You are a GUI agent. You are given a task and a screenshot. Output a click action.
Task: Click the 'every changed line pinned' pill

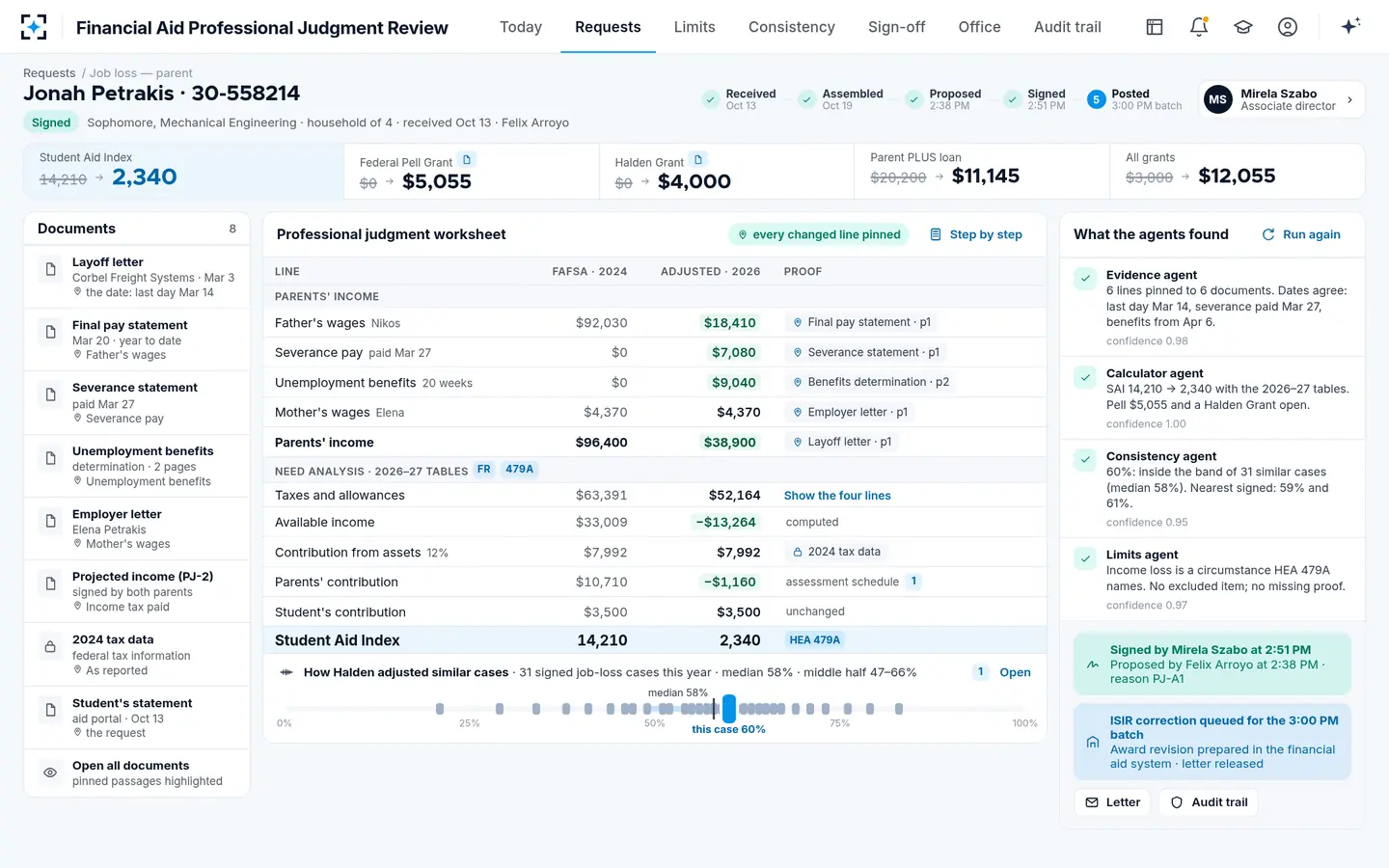tap(819, 234)
